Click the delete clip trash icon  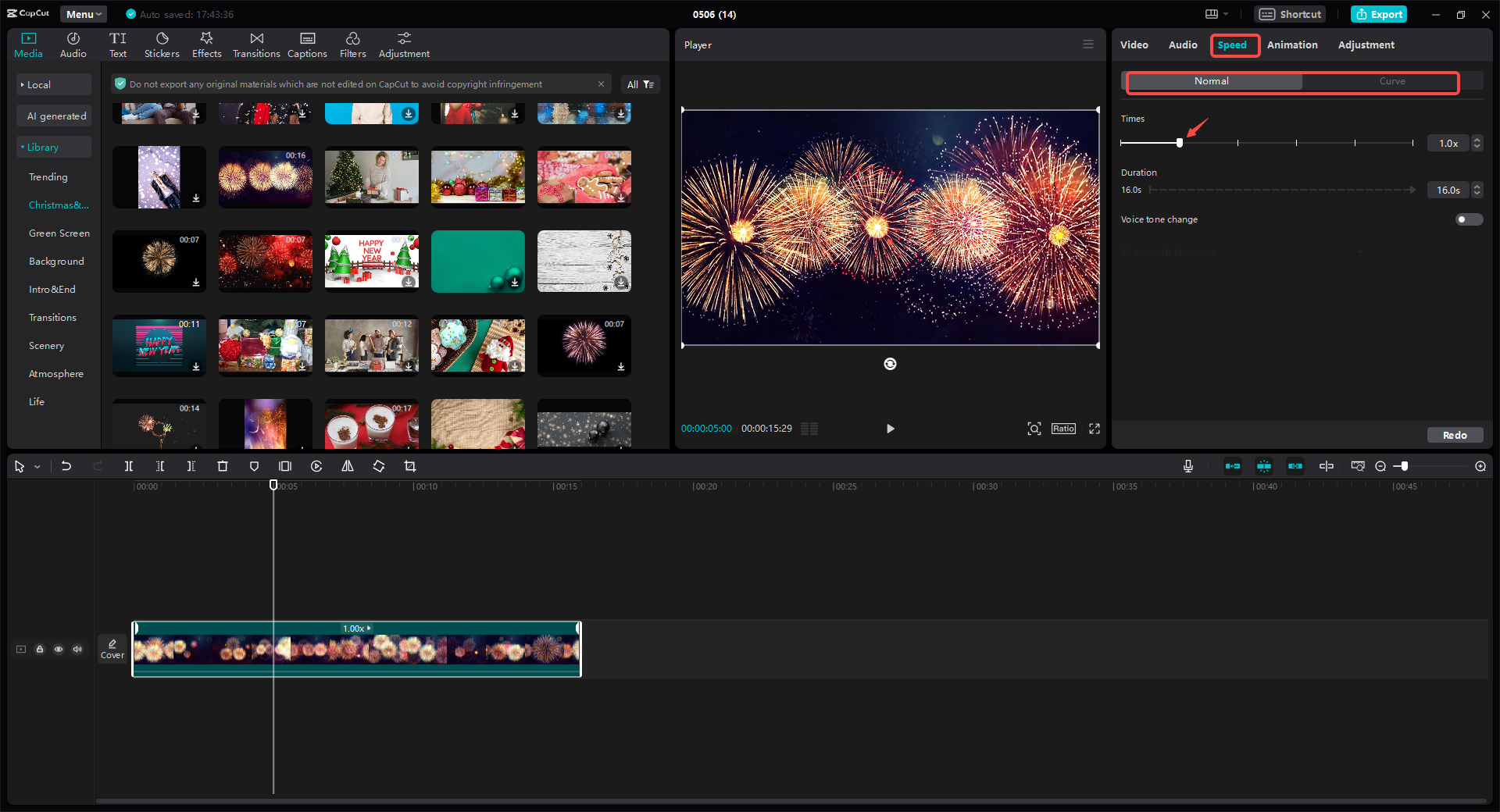(223, 466)
